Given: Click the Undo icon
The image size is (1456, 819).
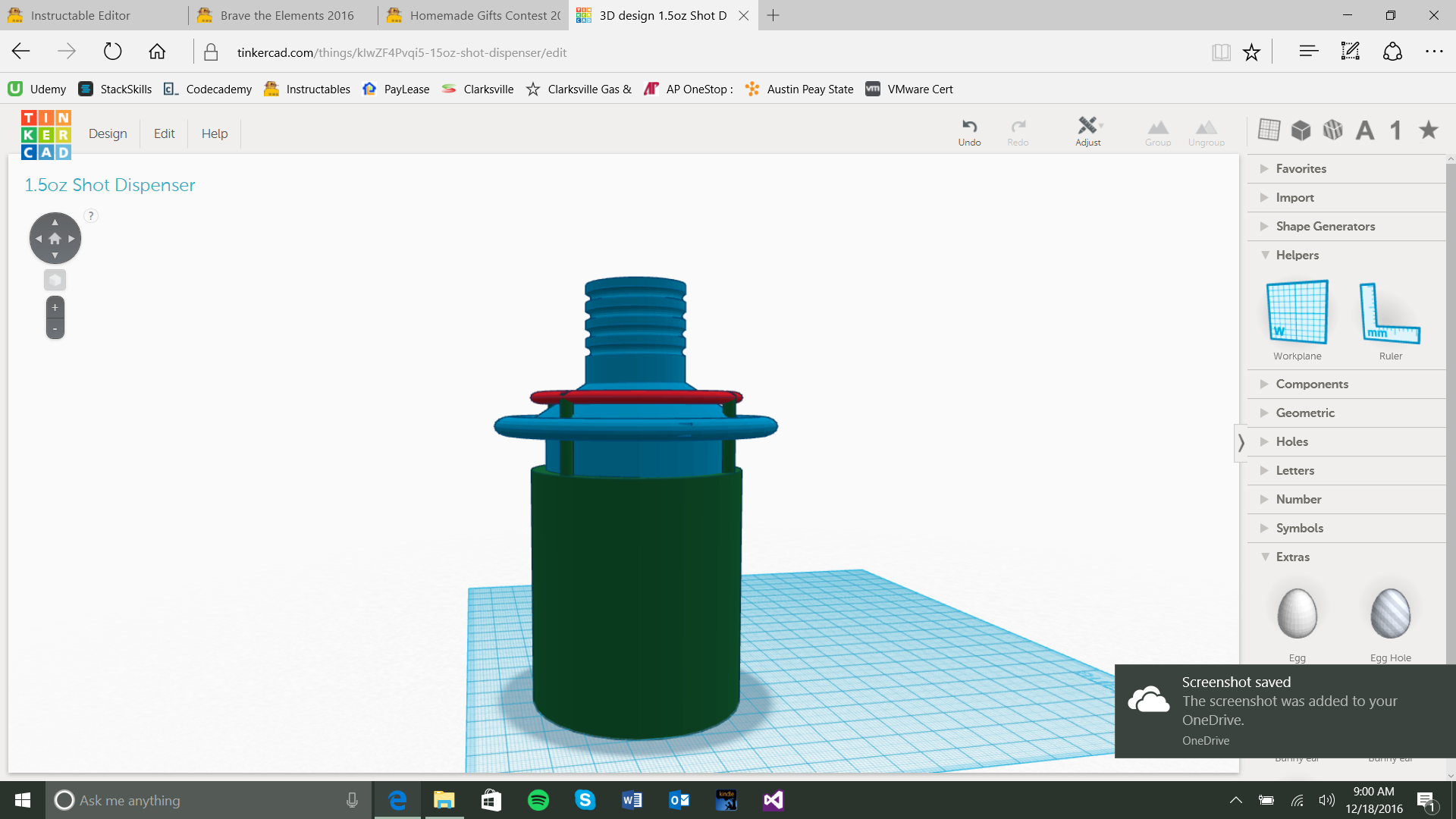Looking at the screenshot, I should [969, 131].
